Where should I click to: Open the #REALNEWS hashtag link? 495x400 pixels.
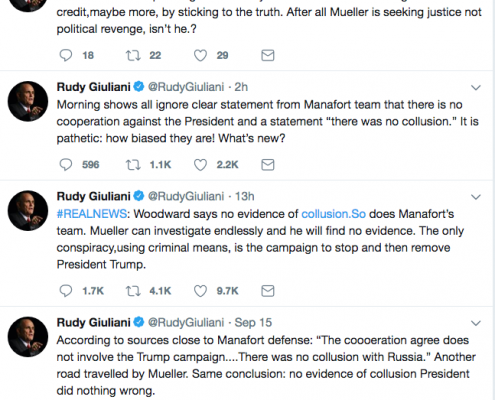[x=92, y=214]
